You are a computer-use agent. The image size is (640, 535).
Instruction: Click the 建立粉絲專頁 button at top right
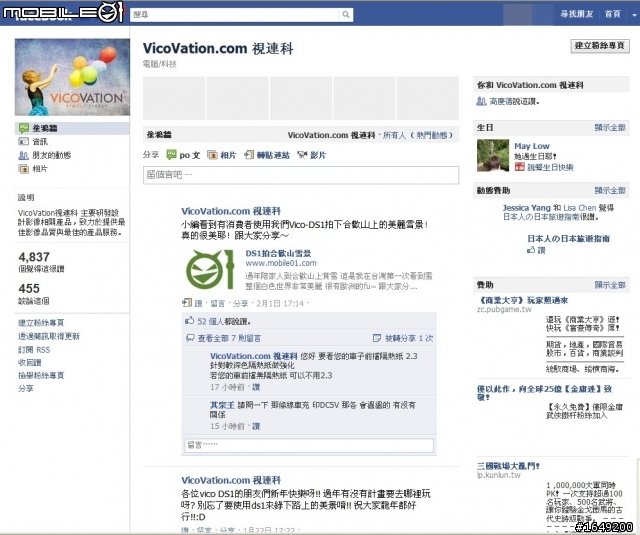click(600, 45)
